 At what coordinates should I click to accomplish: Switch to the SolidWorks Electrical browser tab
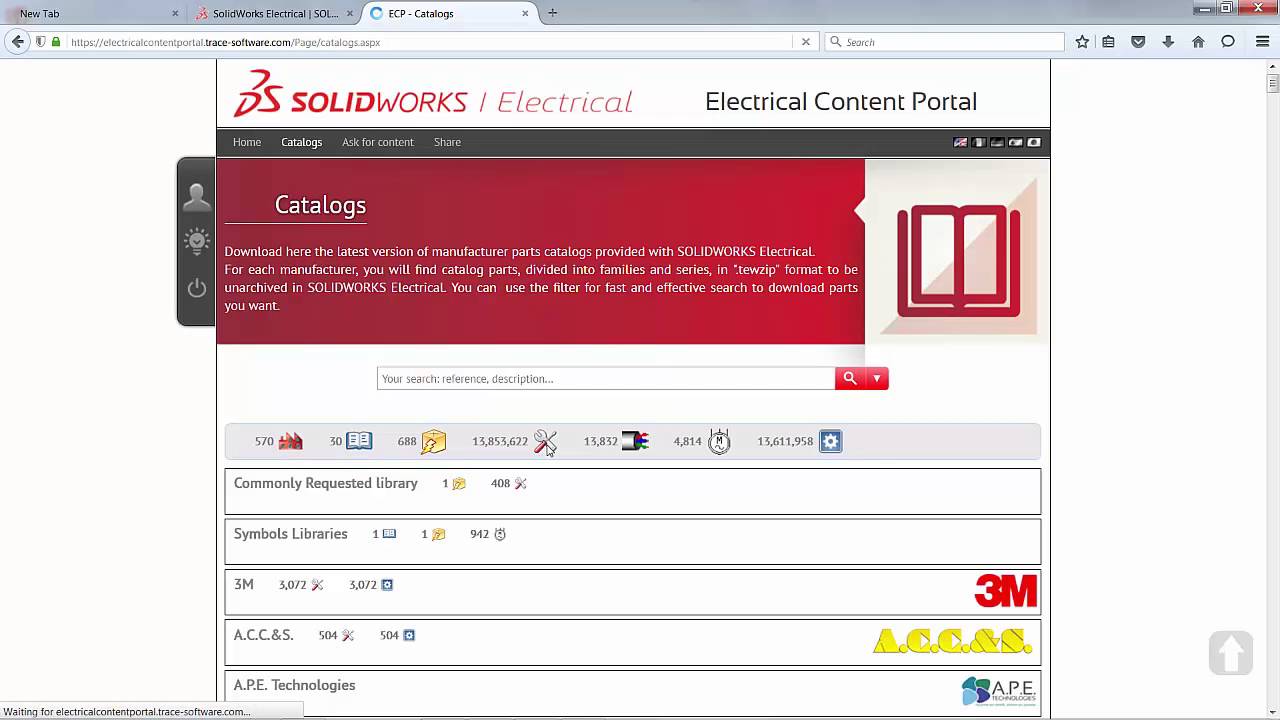(x=273, y=14)
